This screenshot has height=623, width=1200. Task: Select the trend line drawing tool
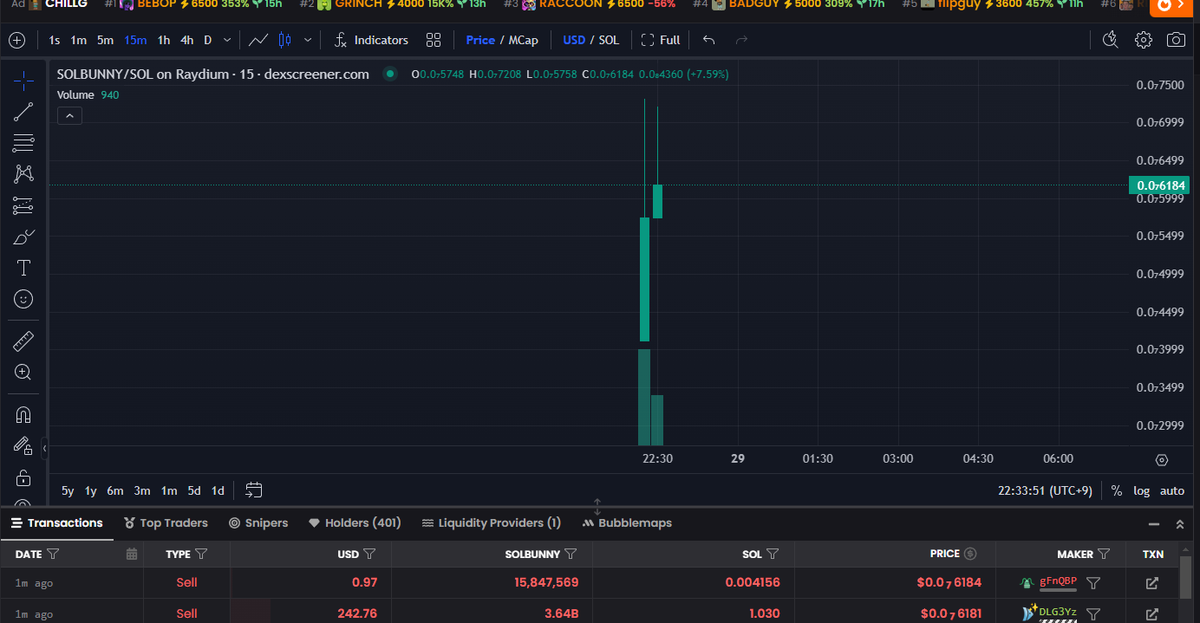click(23, 112)
